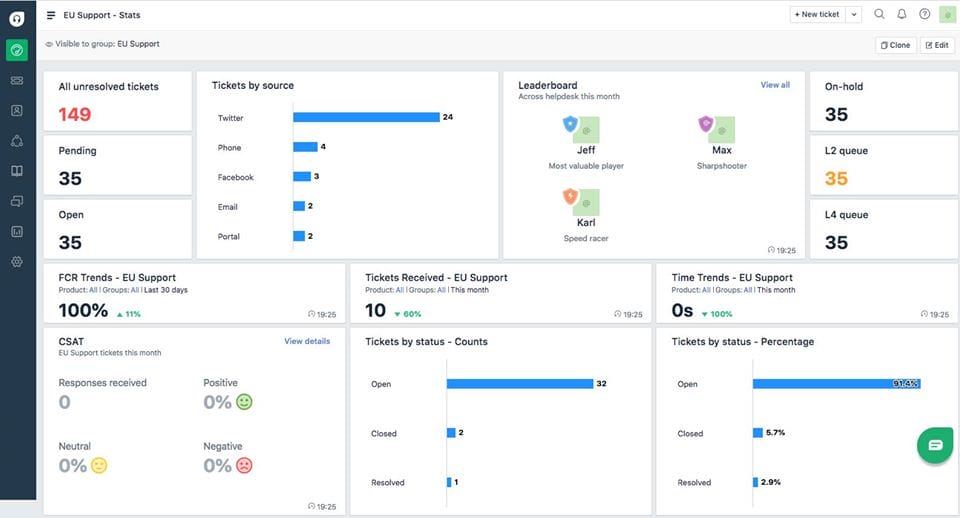The height and width of the screenshot is (518, 960).
Task: Open the notifications bell icon
Action: pos(902,14)
